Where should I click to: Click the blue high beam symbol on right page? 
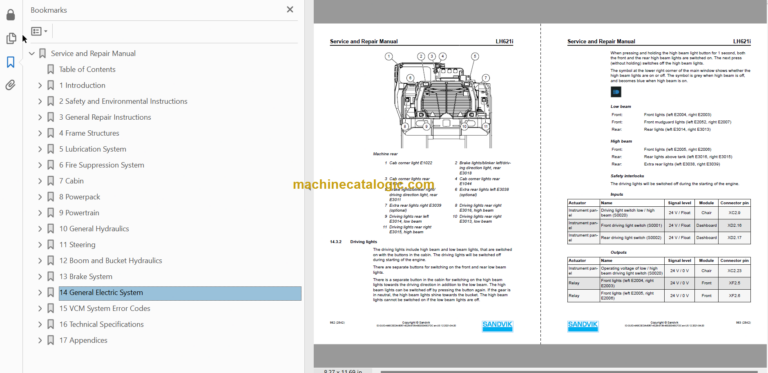(x=616, y=92)
